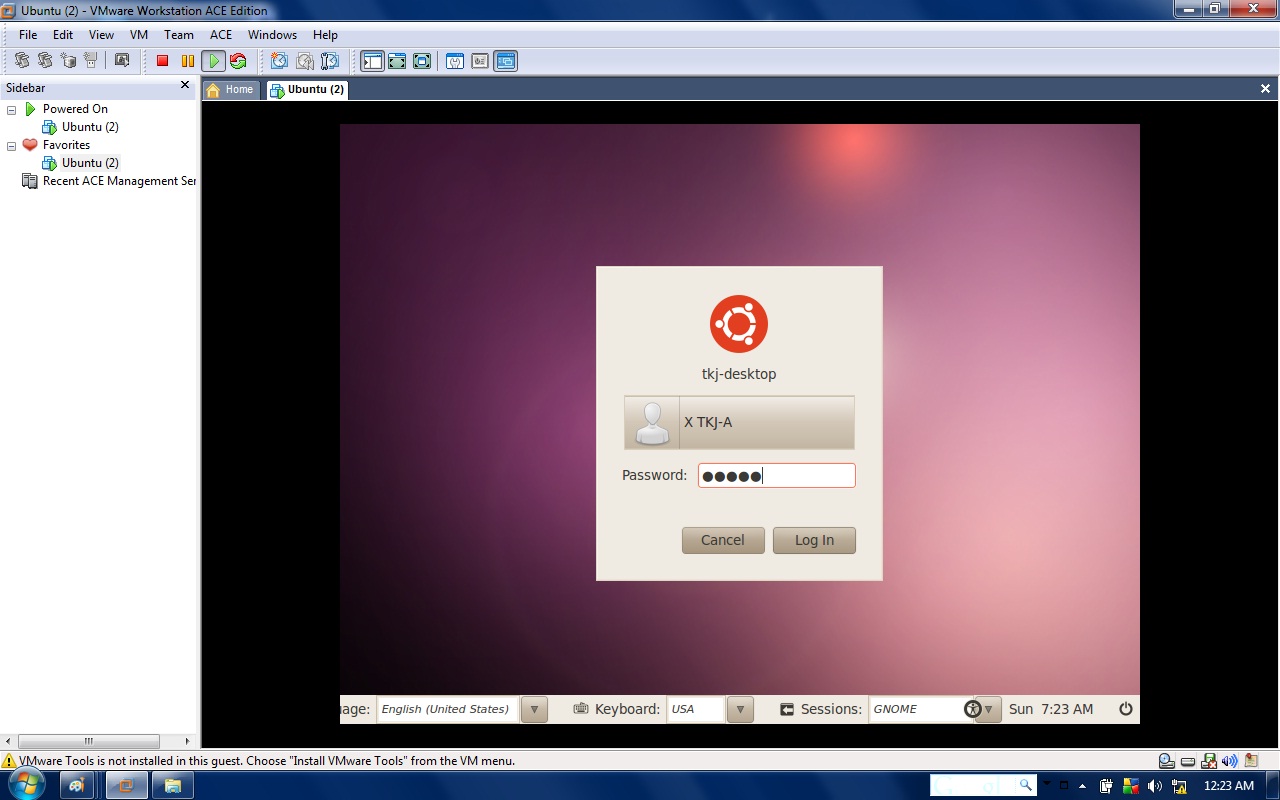The width and height of the screenshot is (1280, 800).
Task: Click the sidebar scrollbar right arrow
Action: coord(187,741)
